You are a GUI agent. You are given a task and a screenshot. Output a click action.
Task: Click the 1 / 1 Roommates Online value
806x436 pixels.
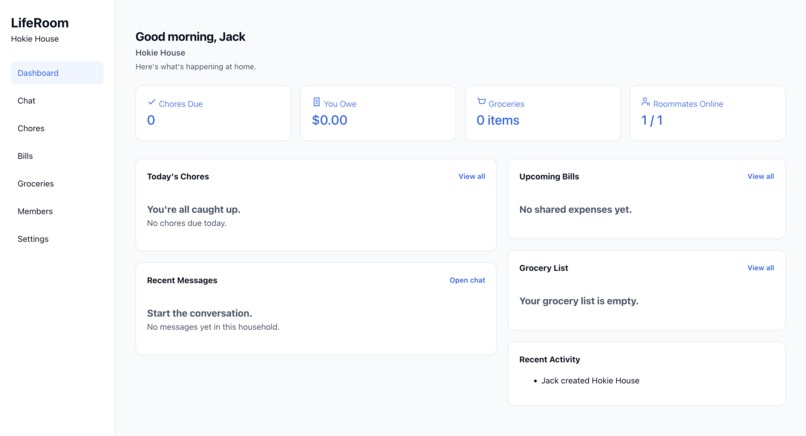click(x=652, y=120)
